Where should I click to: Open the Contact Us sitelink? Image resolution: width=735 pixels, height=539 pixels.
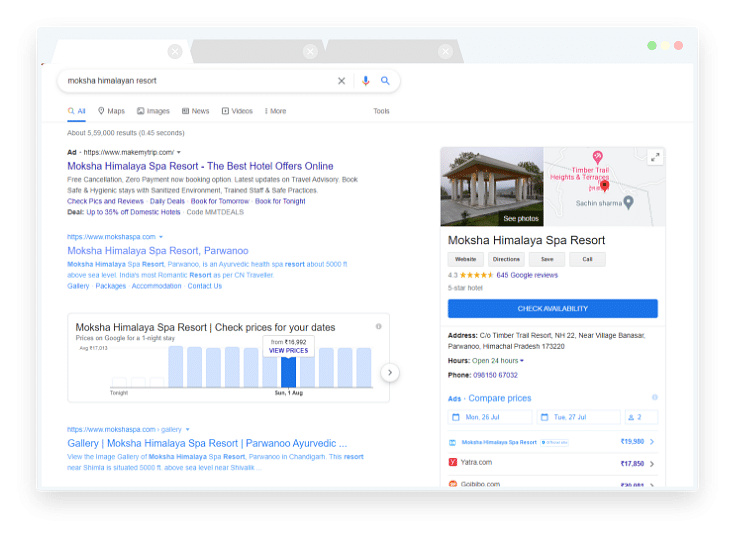point(204,286)
